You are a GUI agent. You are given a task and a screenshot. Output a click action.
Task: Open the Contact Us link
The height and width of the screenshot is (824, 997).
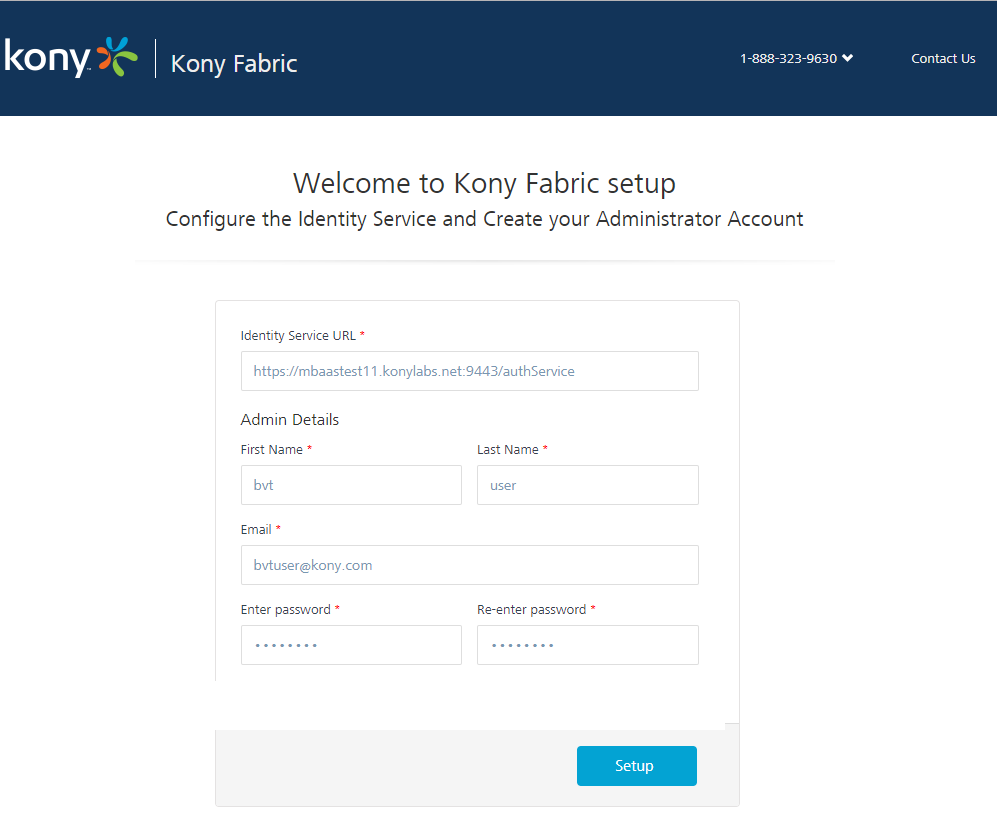[x=942, y=58]
